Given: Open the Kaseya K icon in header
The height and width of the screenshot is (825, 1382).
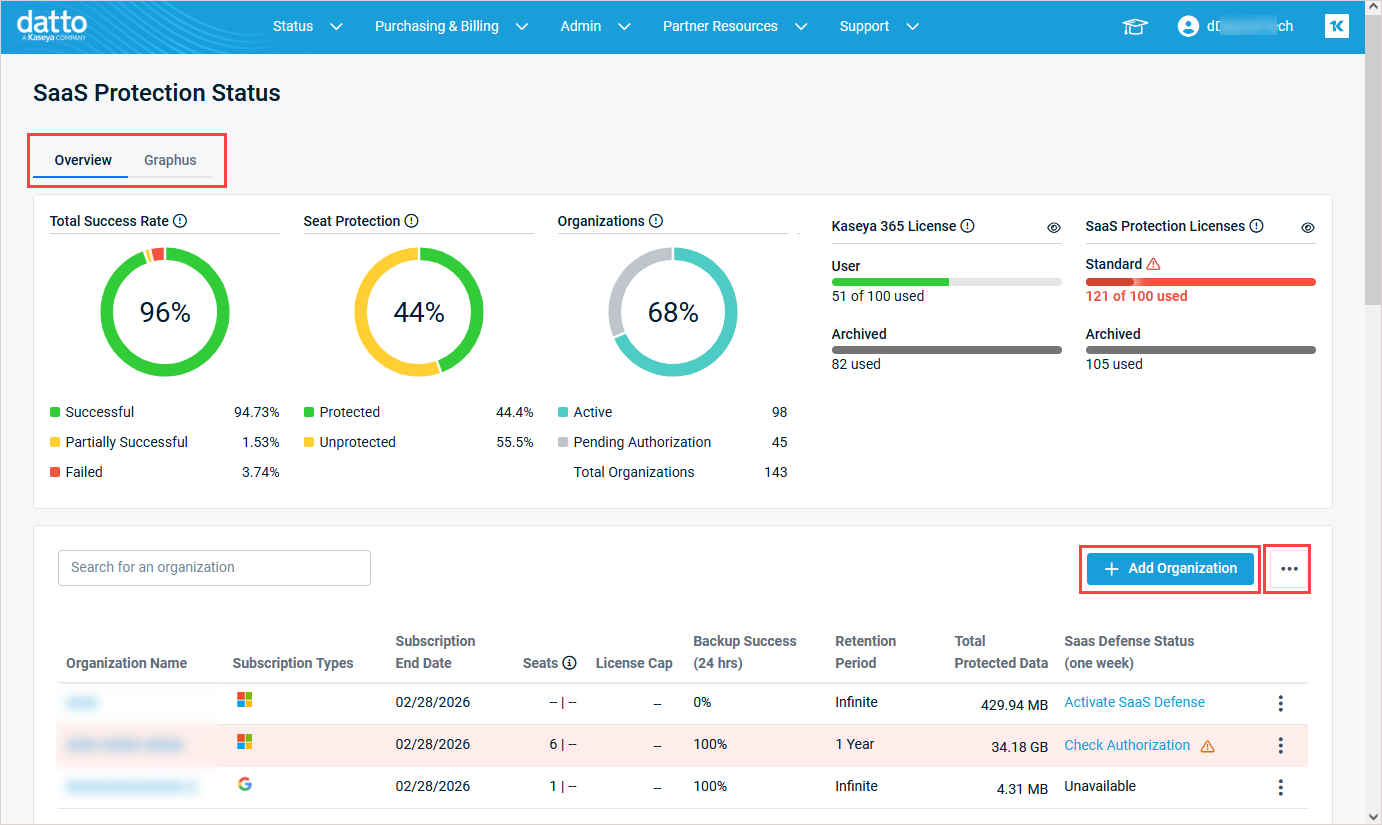Looking at the screenshot, I should [1336, 27].
